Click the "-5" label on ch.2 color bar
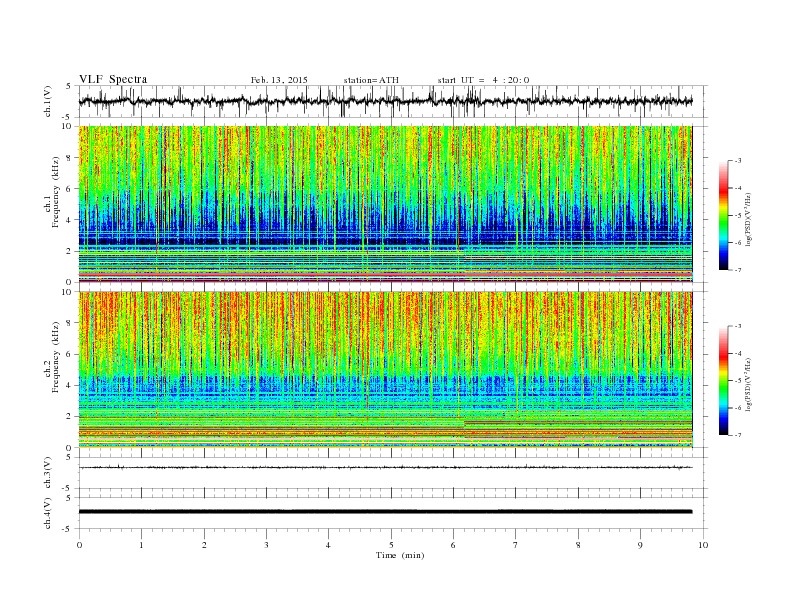792x612 pixels. [737, 381]
